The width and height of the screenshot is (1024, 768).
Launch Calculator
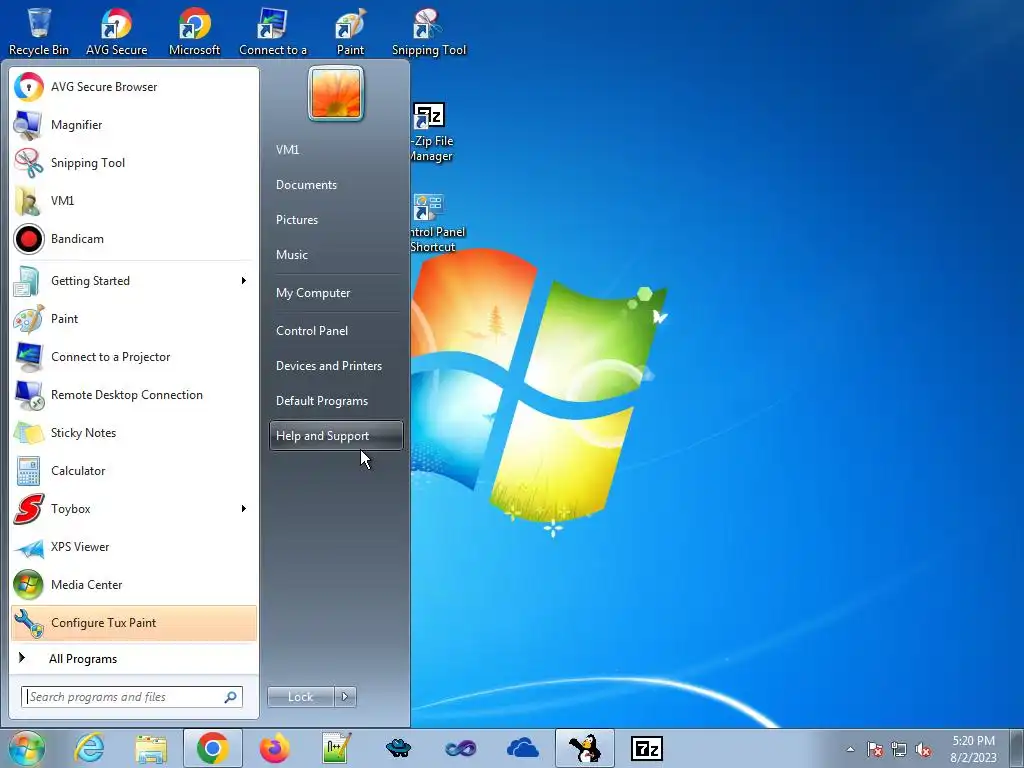point(134,470)
